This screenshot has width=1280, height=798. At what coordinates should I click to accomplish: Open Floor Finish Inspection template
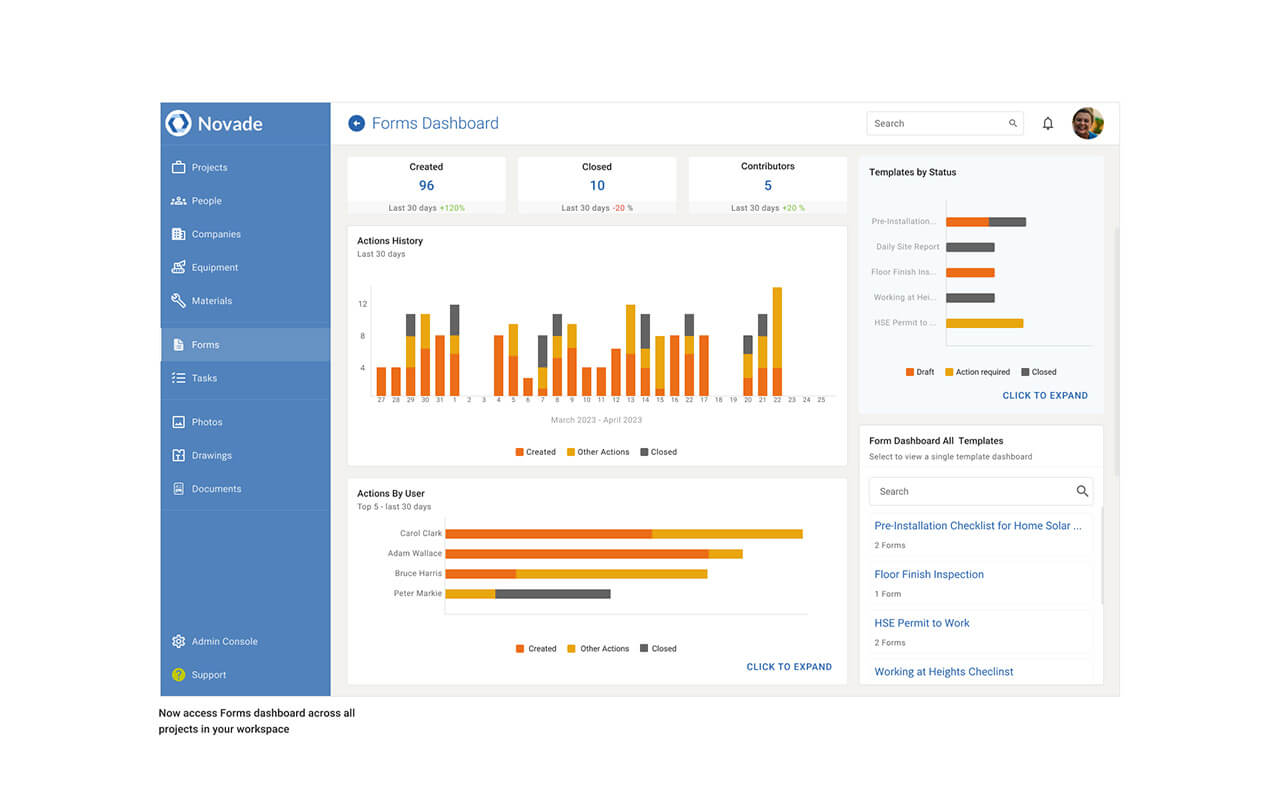click(928, 574)
